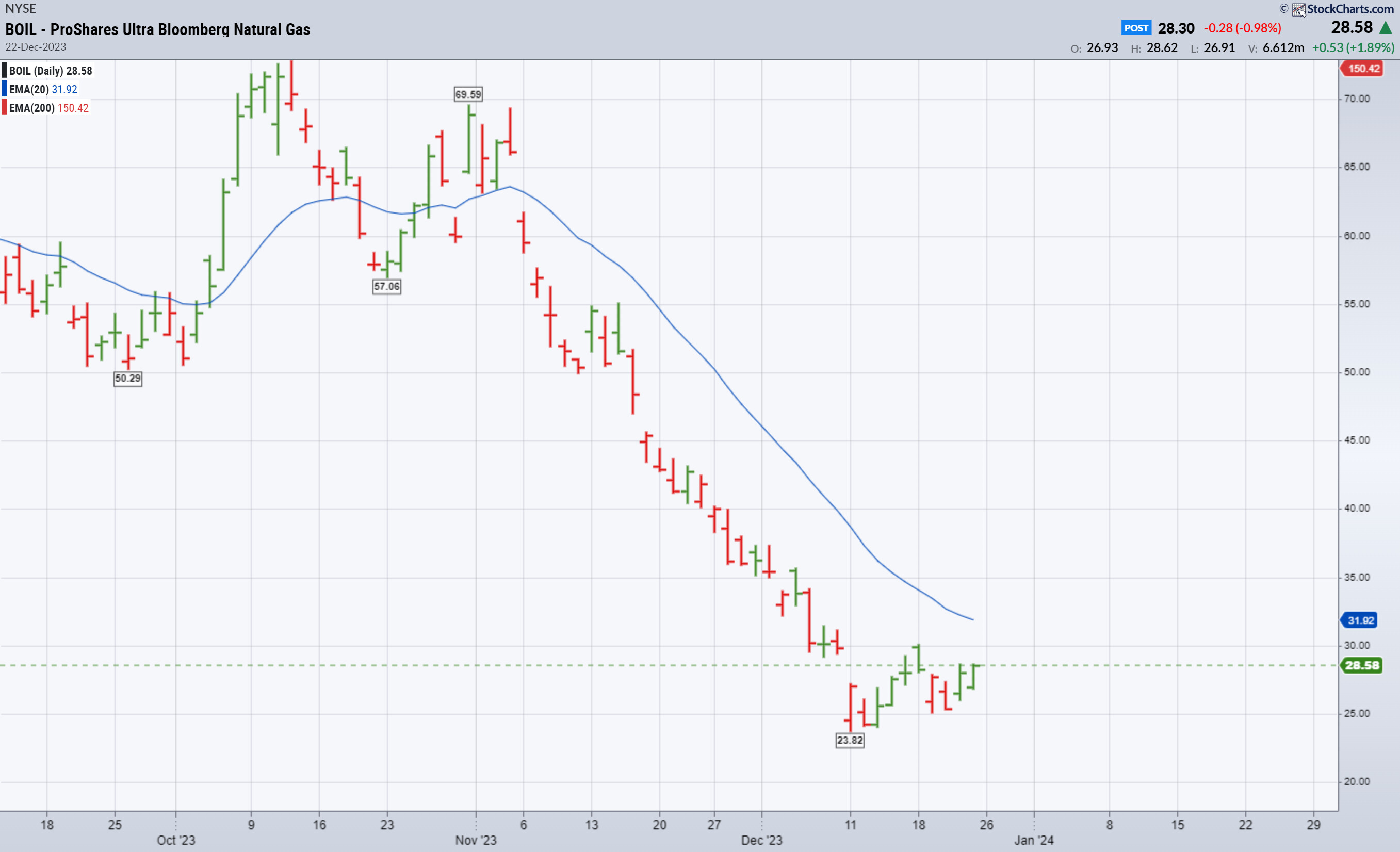
Task: Click the green up-arrow beside 28.58
Action: tap(1386, 27)
